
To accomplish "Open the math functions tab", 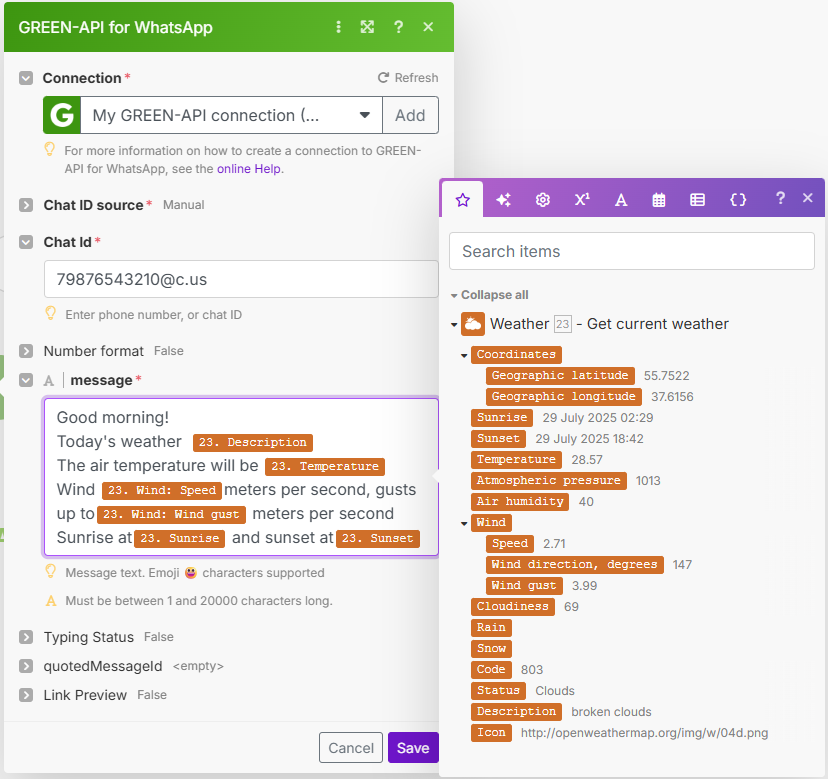I will [582, 199].
